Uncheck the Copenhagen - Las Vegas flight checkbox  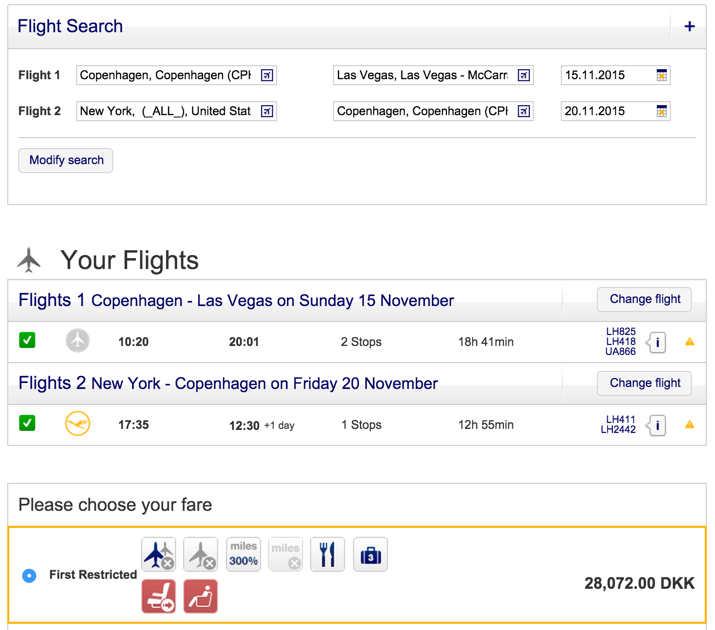[27, 341]
